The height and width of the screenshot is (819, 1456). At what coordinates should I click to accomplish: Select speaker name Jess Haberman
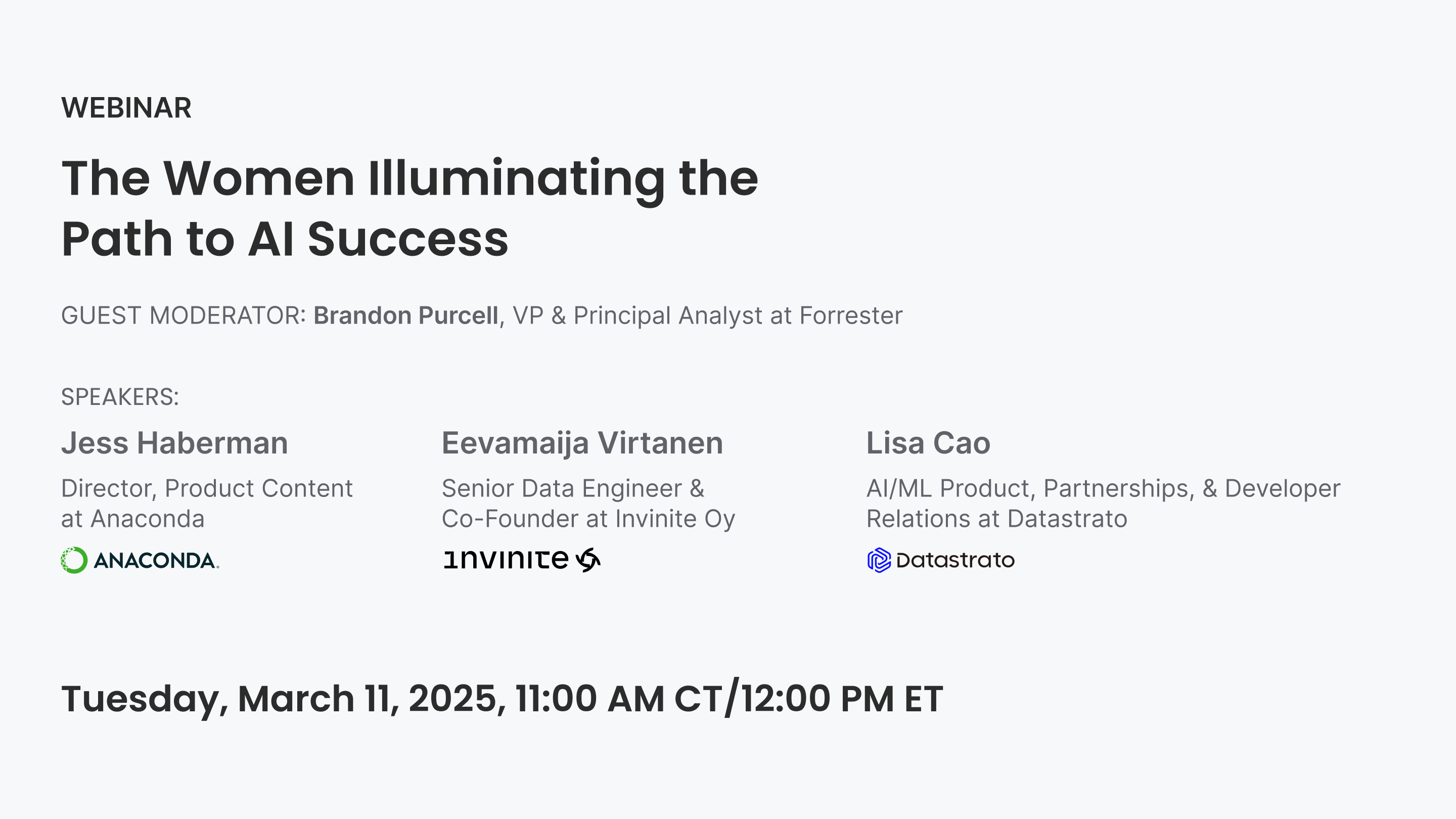coord(174,442)
